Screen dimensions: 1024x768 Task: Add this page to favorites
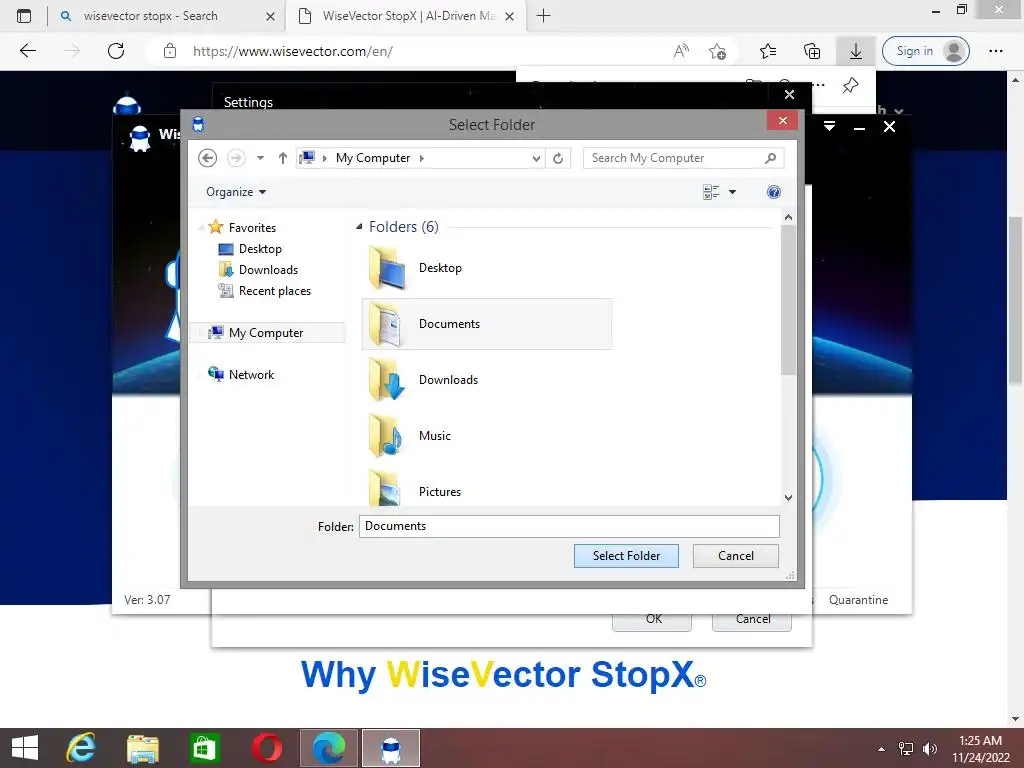[717, 51]
